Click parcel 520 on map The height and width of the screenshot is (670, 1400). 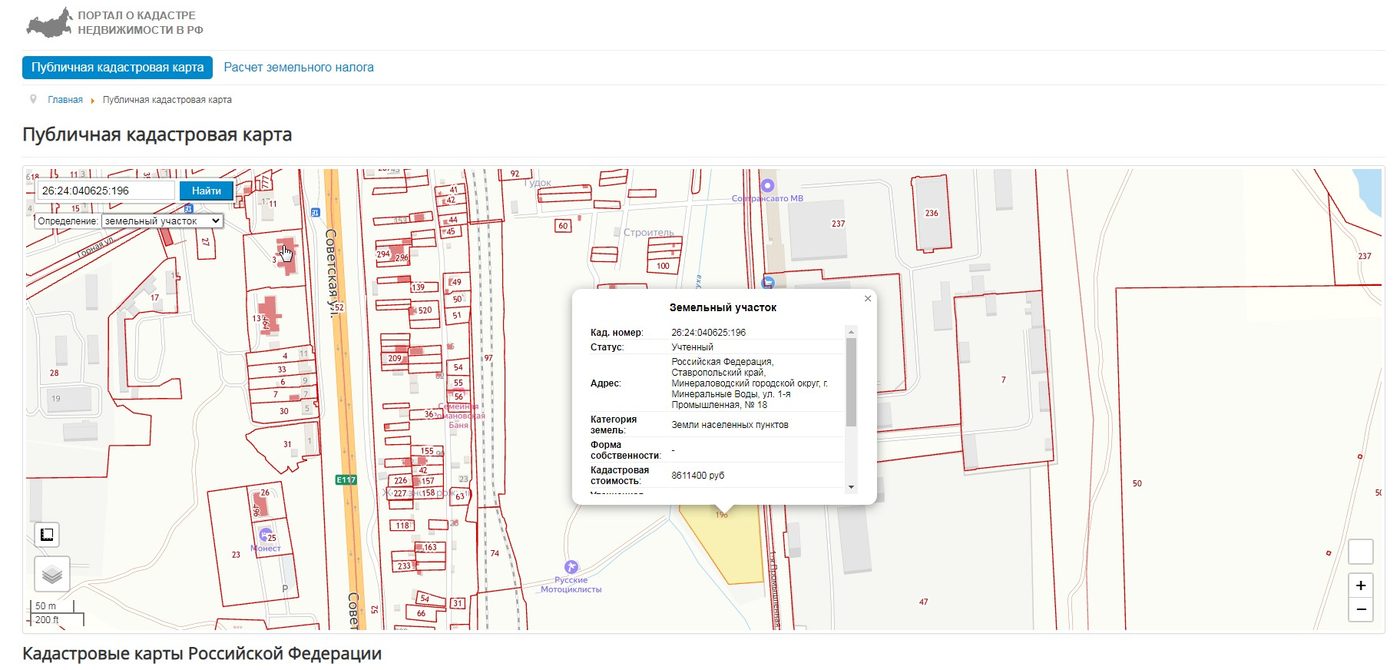click(x=425, y=310)
